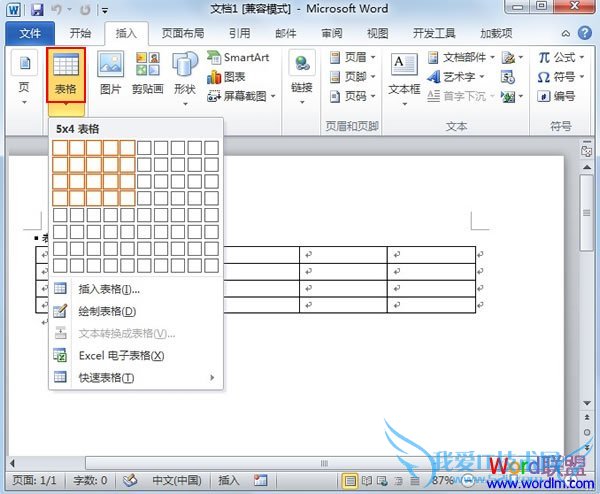Open Symbol (符号) menu
The height and width of the screenshot is (494, 600).
tap(561, 77)
